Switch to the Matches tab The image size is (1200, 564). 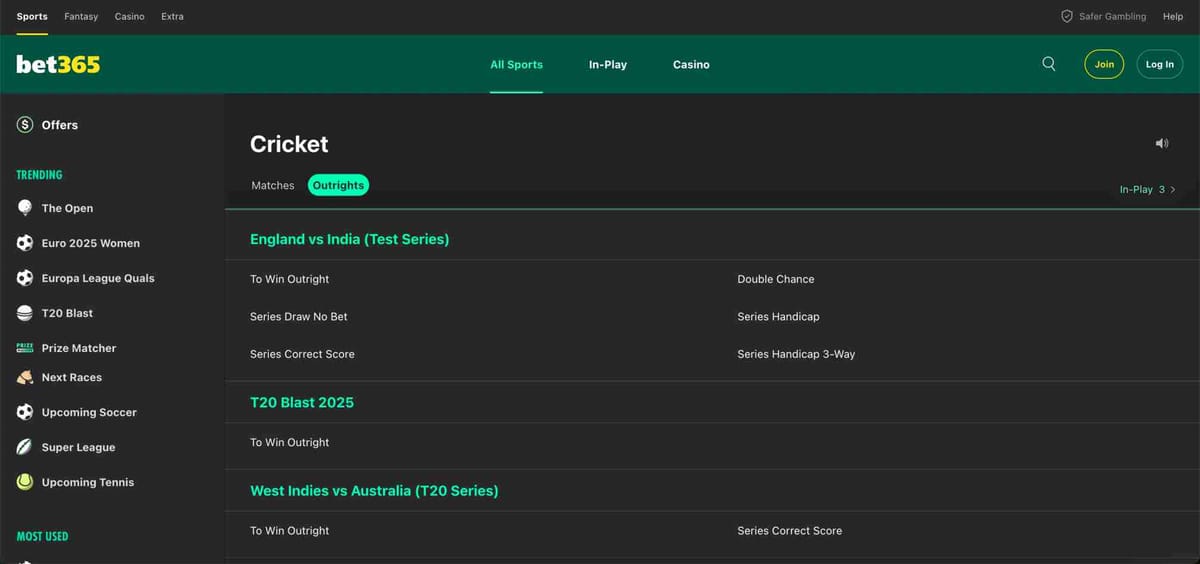click(273, 185)
